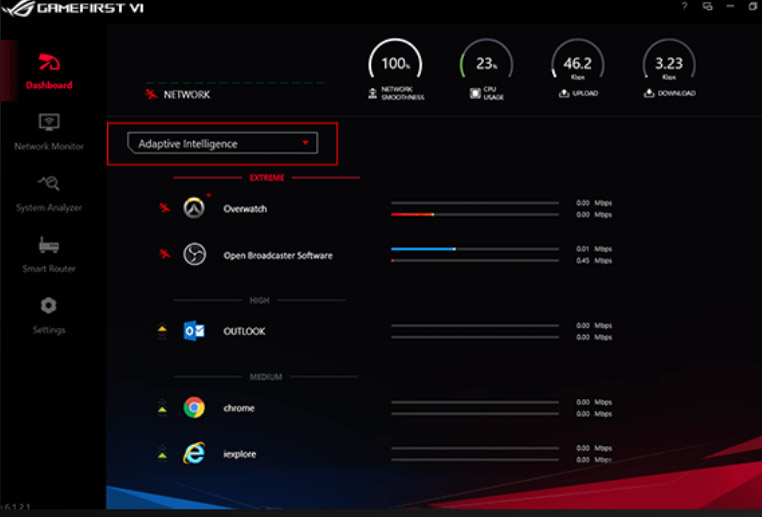Click the Network Smoothness icon
This screenshot has width=762, height=517.
tap(372, 93)
